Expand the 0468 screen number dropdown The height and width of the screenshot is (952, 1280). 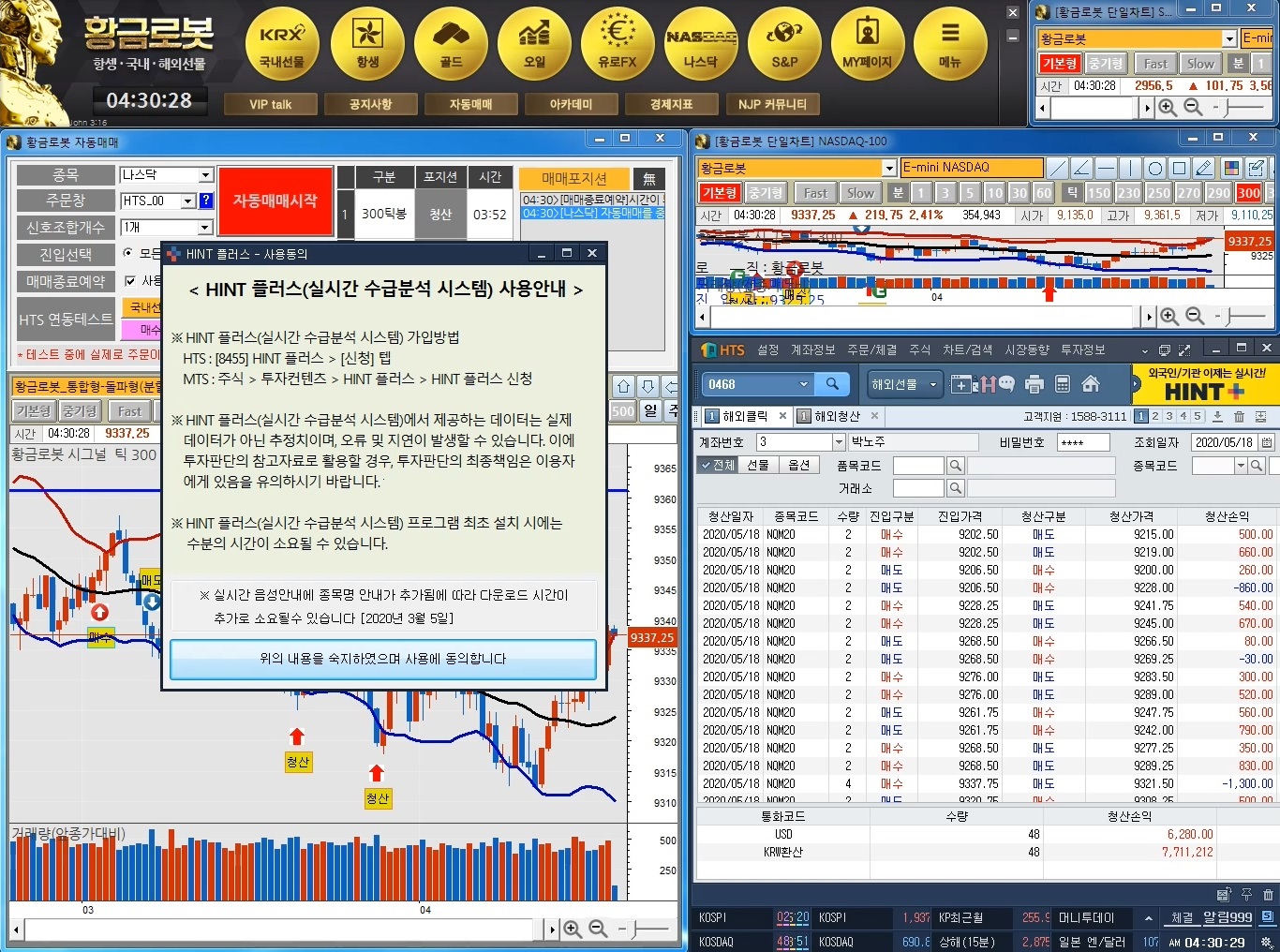click(x=803, y=384)
